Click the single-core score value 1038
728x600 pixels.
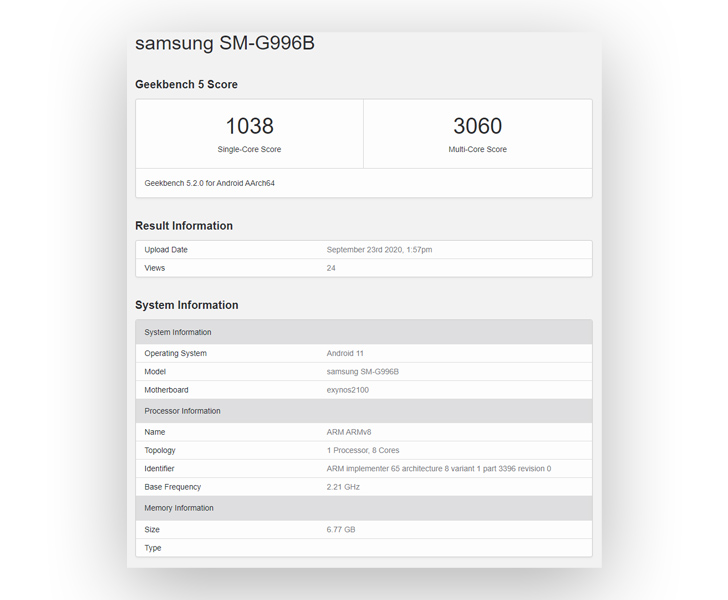[x=249, y=126]
